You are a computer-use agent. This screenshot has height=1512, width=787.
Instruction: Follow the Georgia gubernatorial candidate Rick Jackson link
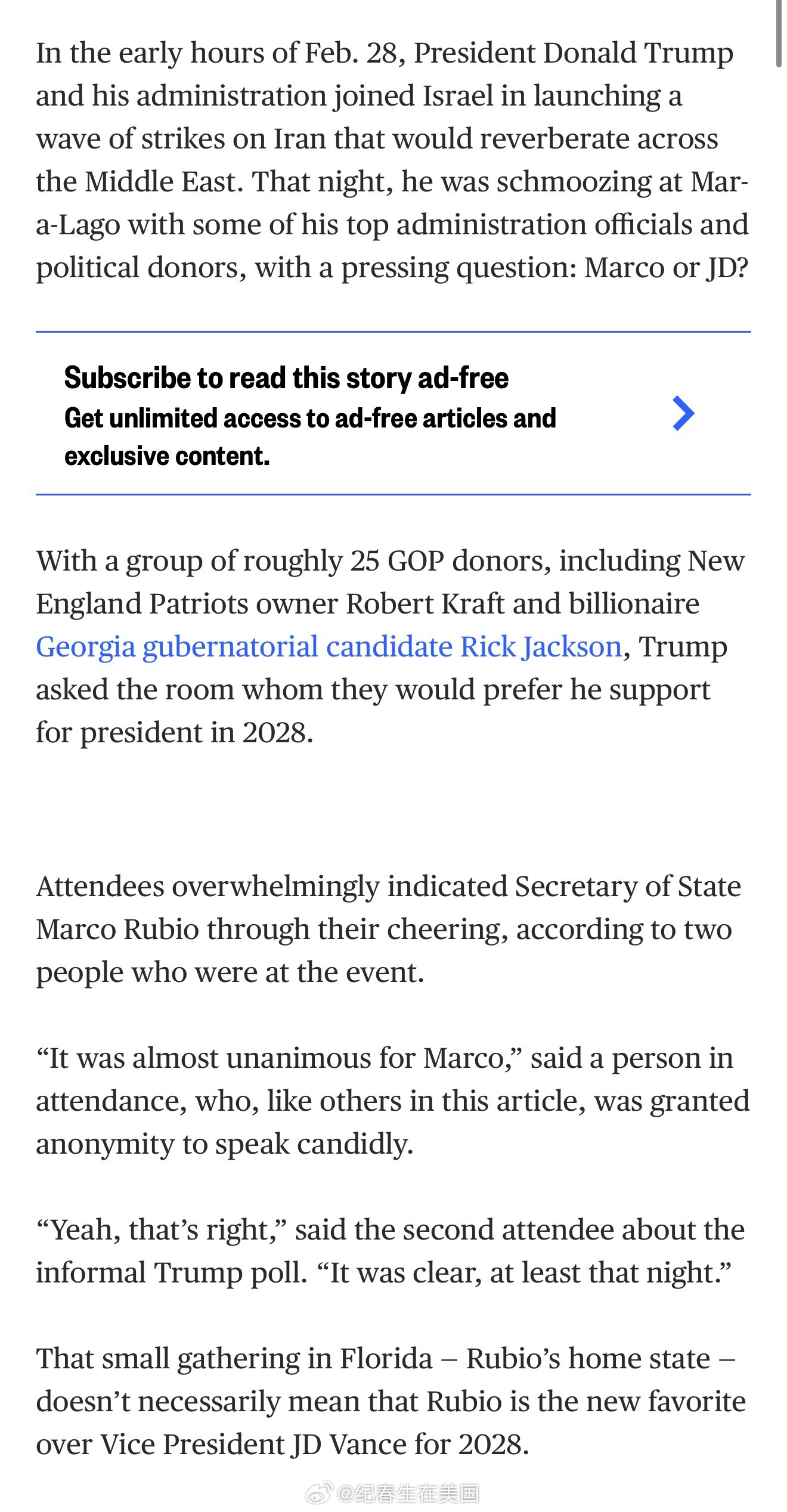click(x=329, y=647)
